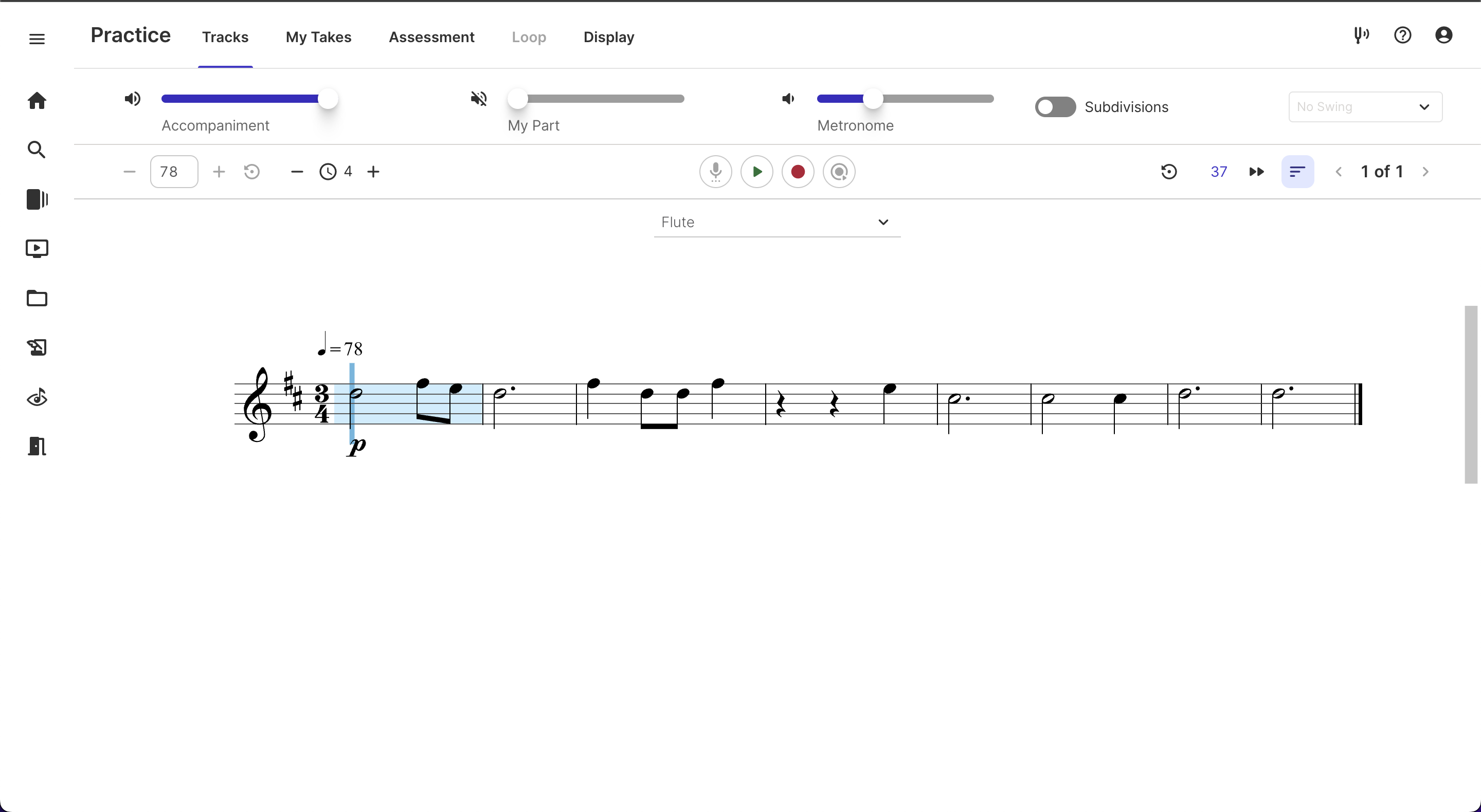
Task: Expand the No Swing dropdown
Action: click(1365, 107)
